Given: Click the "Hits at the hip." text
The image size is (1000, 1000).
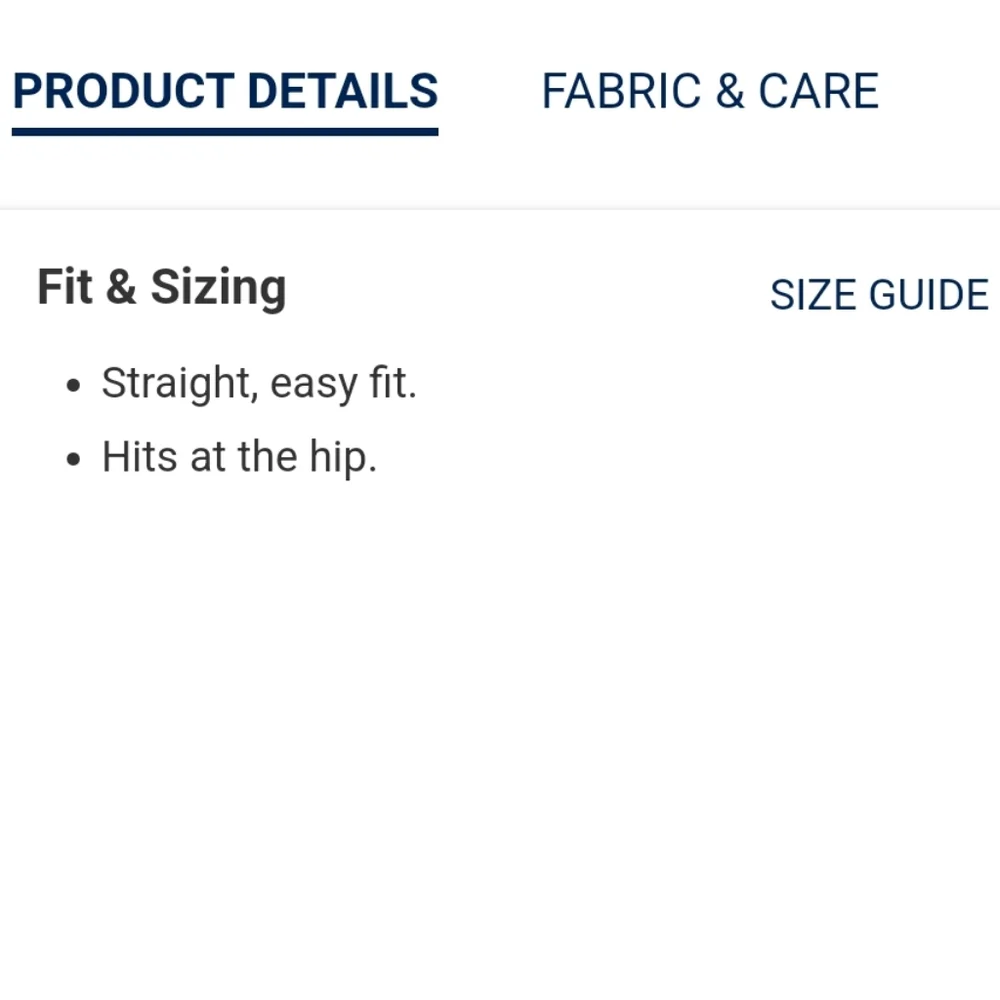Looking at the screenshot, I should click(x=239, y=458).
